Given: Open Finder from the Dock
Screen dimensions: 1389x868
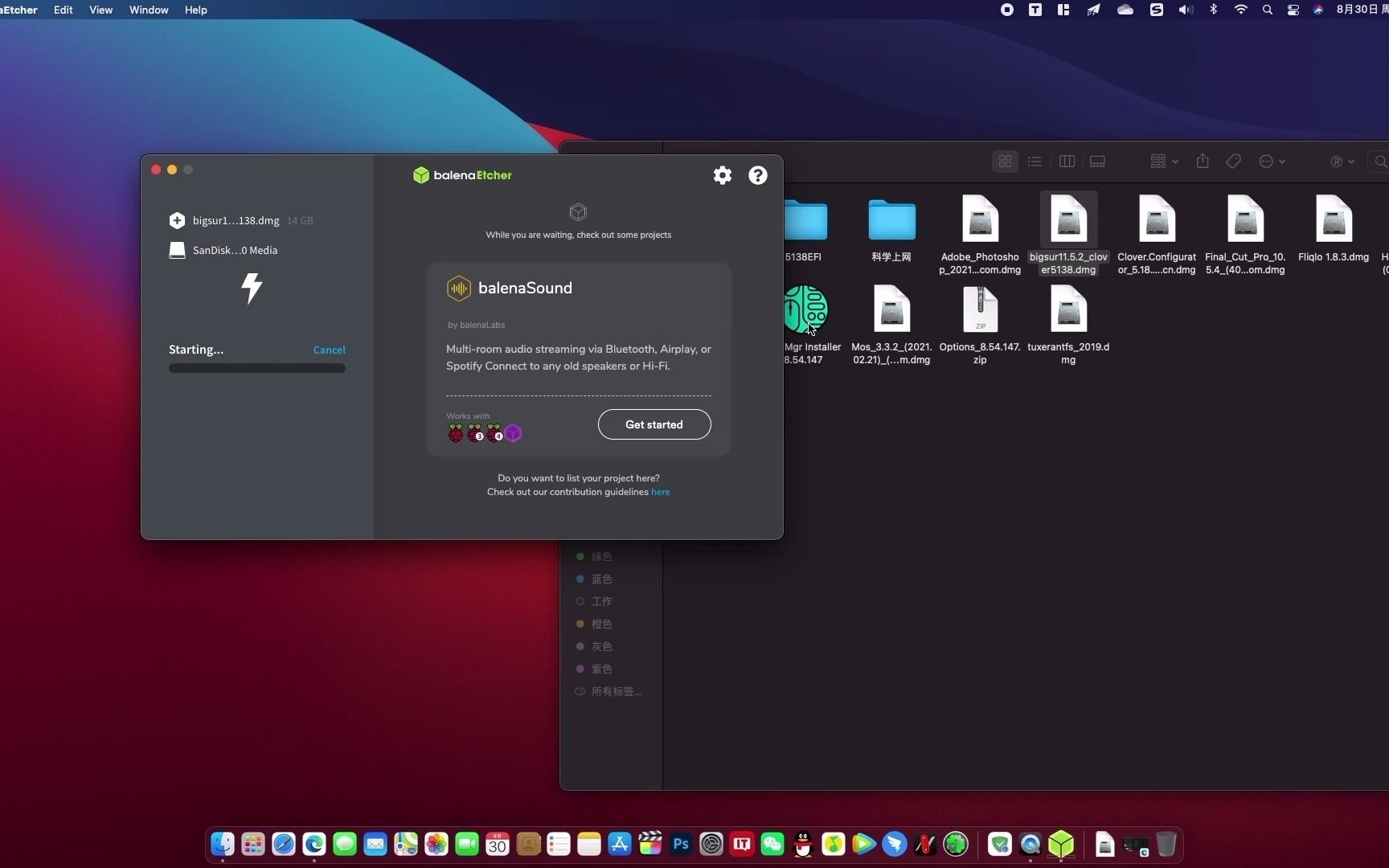Looking at the screenshot, I should pyautogui.click(x=223, y=844).
